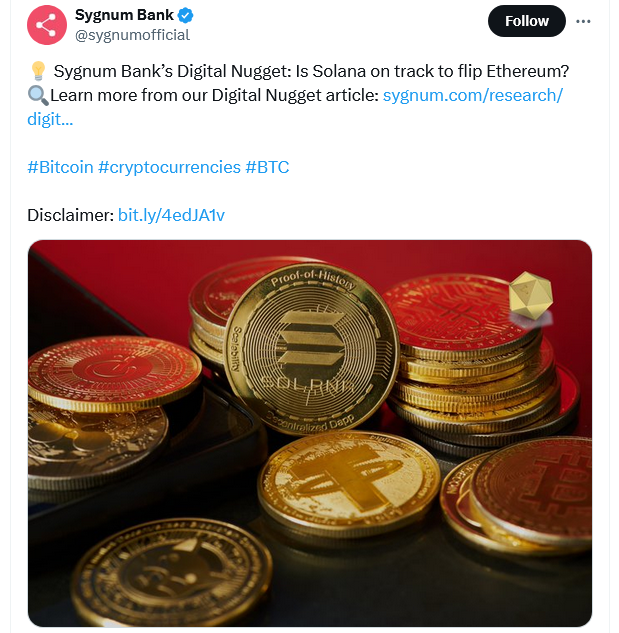Click the light bulb emoji
The height and width of the screenshot is (633, 619).
37,72
